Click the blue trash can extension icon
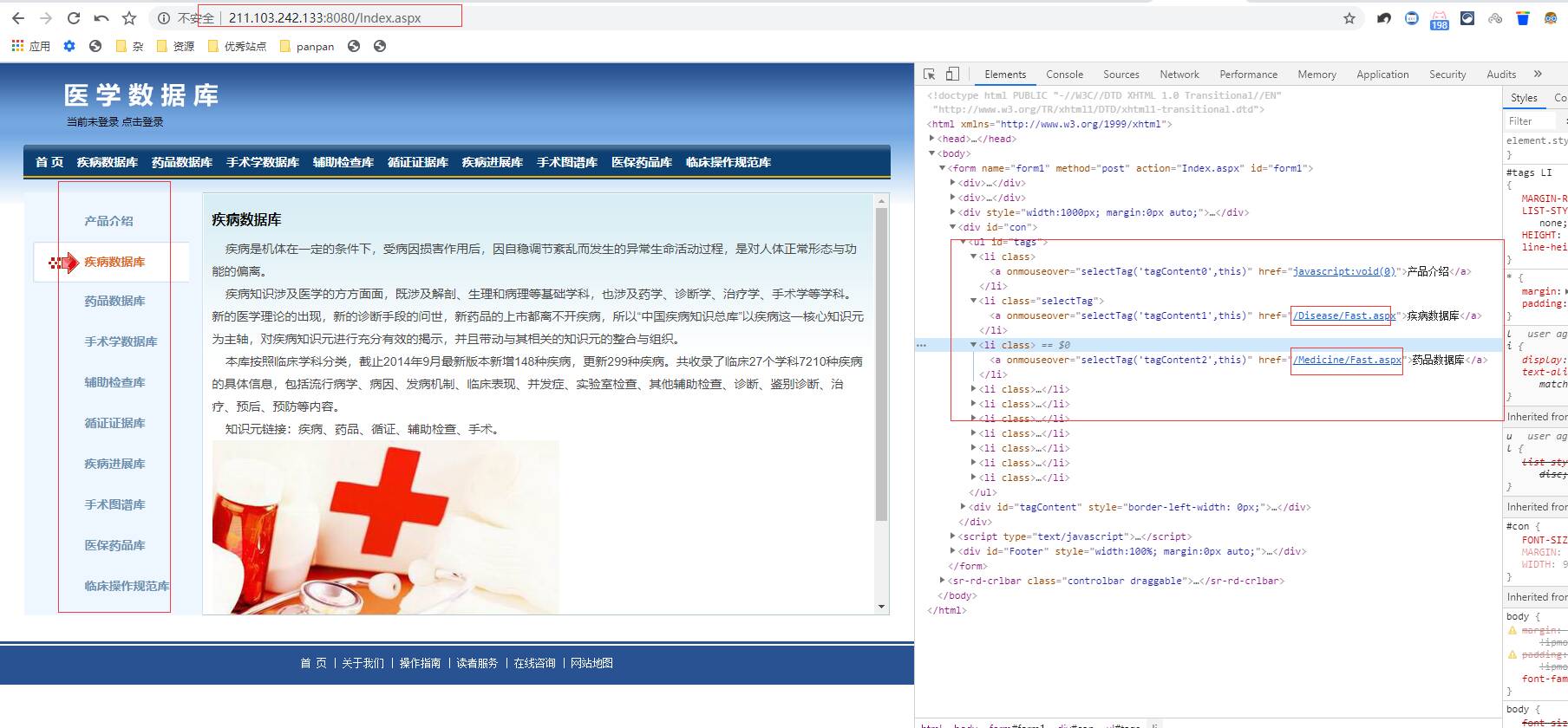This screenshot has width=1568, height=728. pos(1522,18)
